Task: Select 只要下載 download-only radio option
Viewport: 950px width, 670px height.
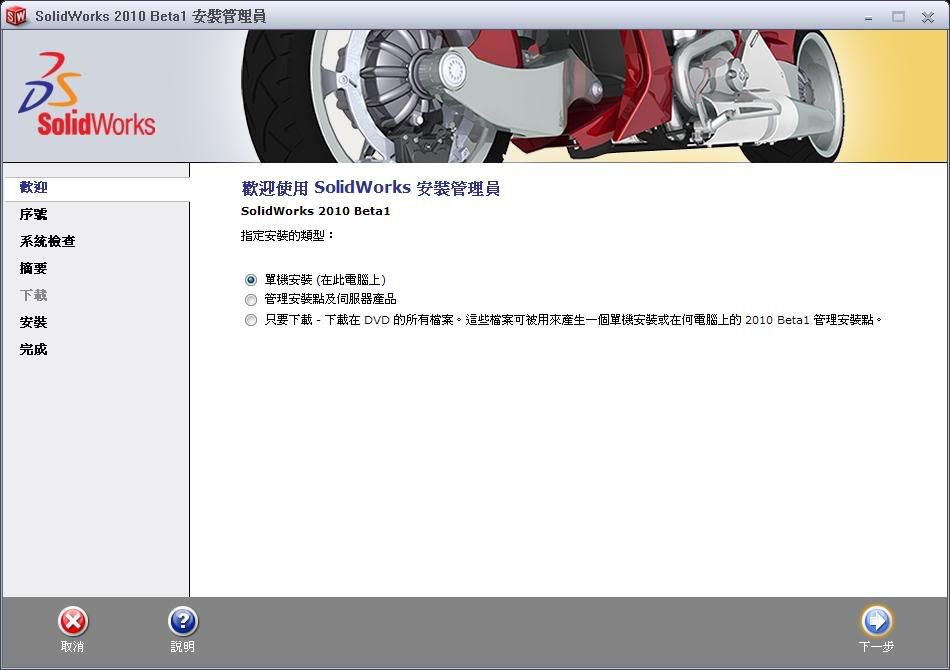Action: point(251,320)
